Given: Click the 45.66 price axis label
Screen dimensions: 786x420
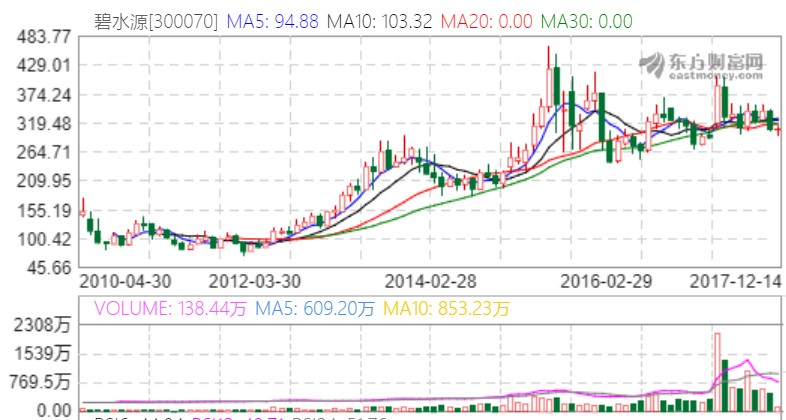Looking at the screenshot, I should click(44, 268).
